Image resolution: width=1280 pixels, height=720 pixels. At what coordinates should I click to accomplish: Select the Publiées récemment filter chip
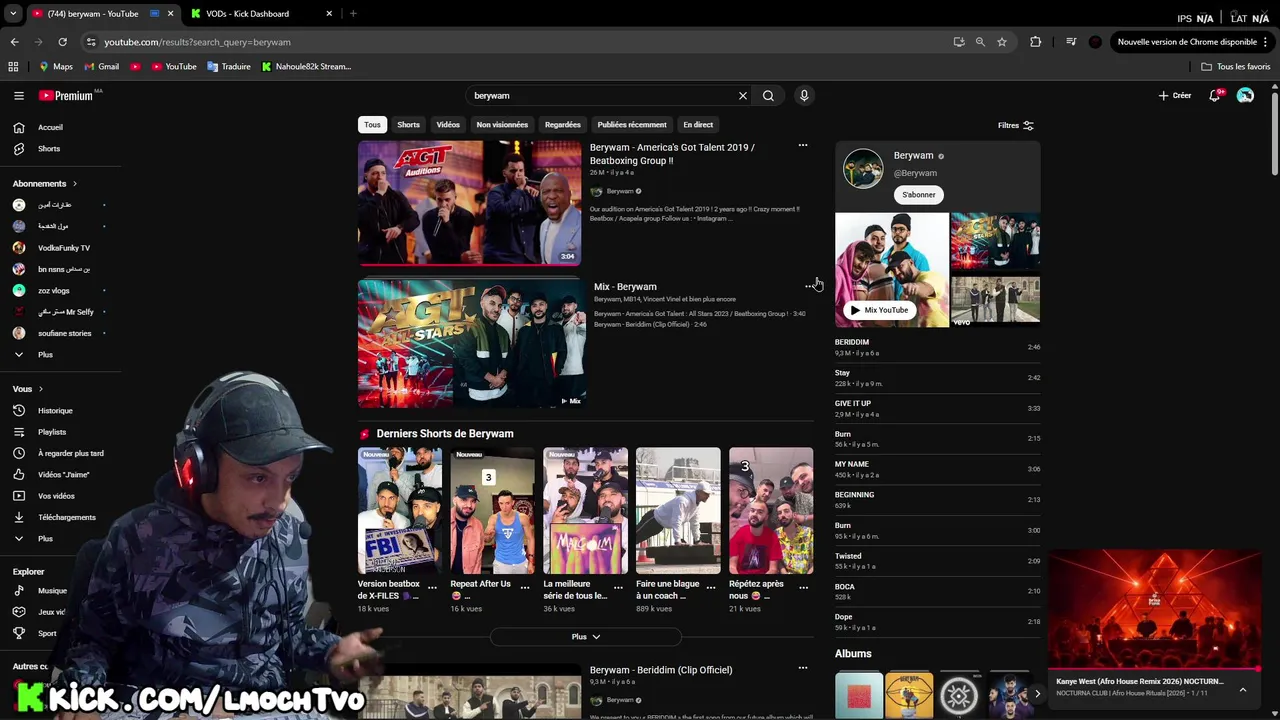632,125
